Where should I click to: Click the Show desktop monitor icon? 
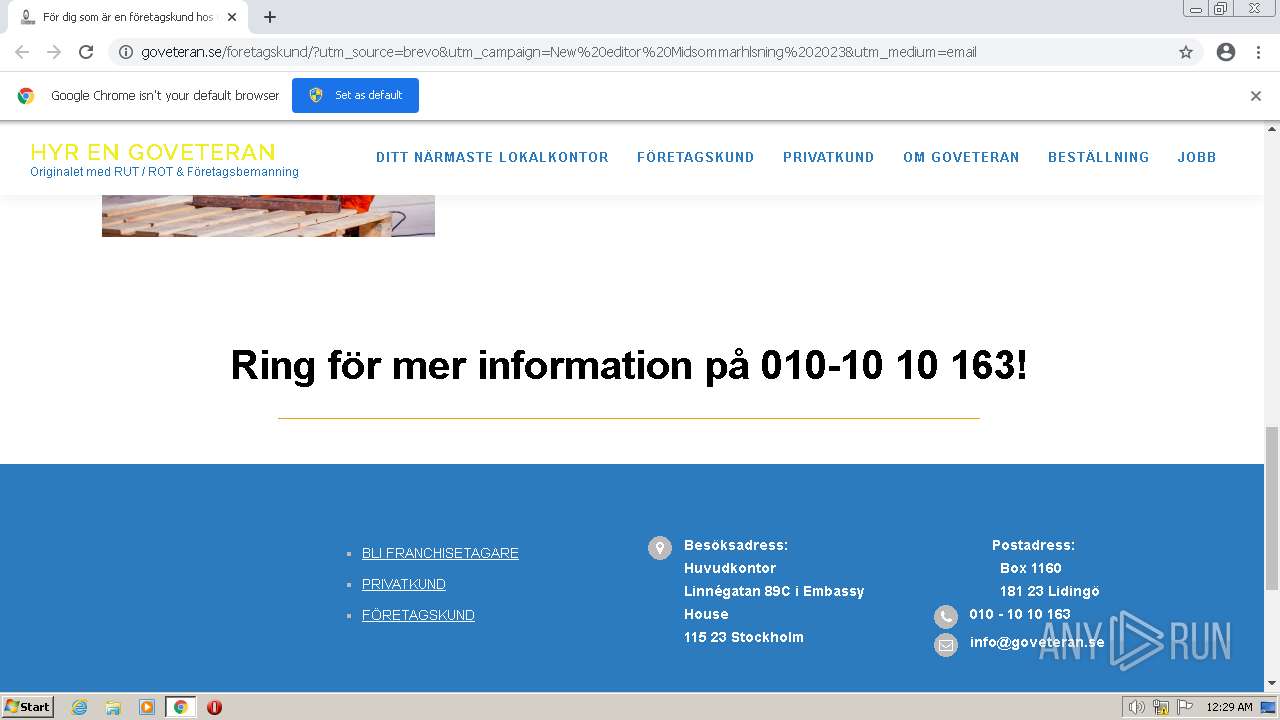click(1268, 707)
